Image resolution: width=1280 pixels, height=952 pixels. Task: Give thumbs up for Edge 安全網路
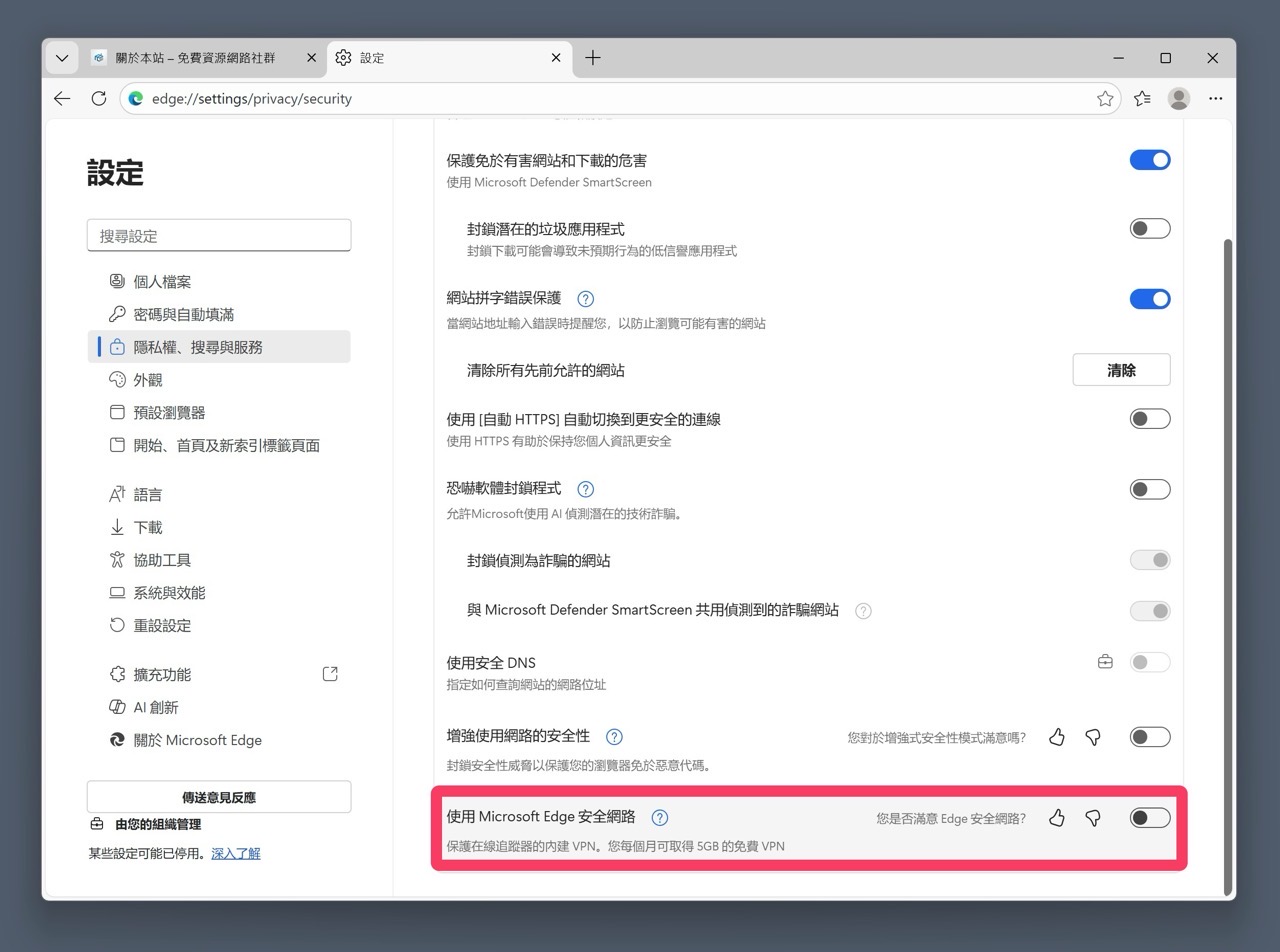point(1057,817)
